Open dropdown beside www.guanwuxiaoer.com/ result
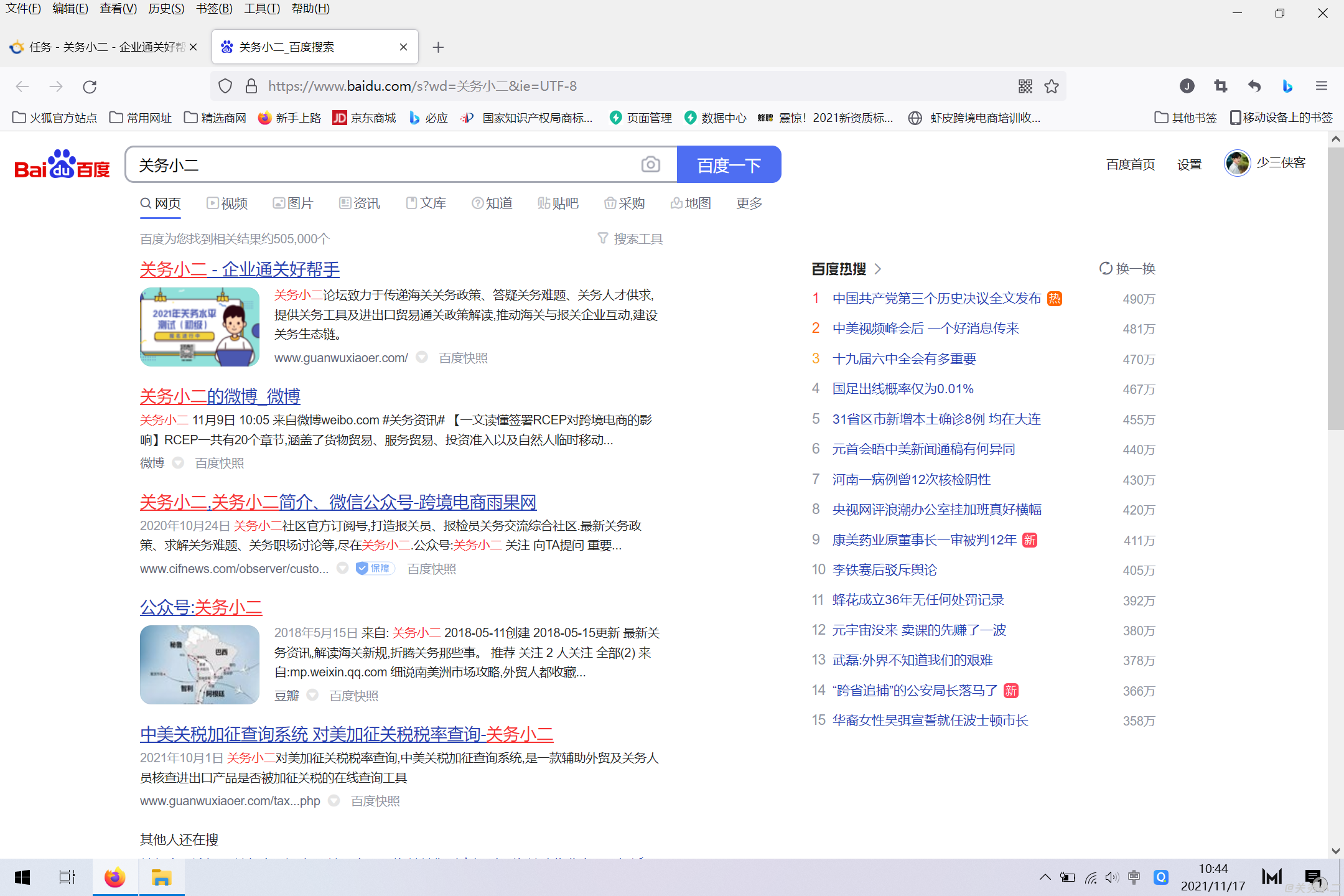 coord(422,357)
